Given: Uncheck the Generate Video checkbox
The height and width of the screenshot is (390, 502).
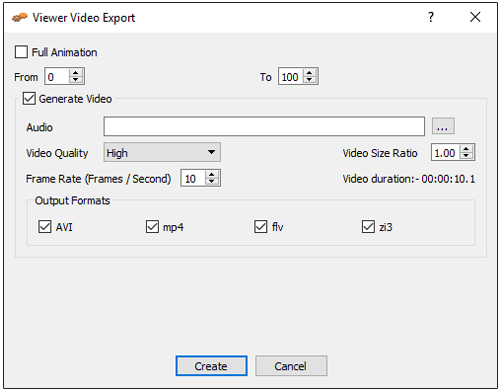Looking at the screenshot, I should click(29, 99).
